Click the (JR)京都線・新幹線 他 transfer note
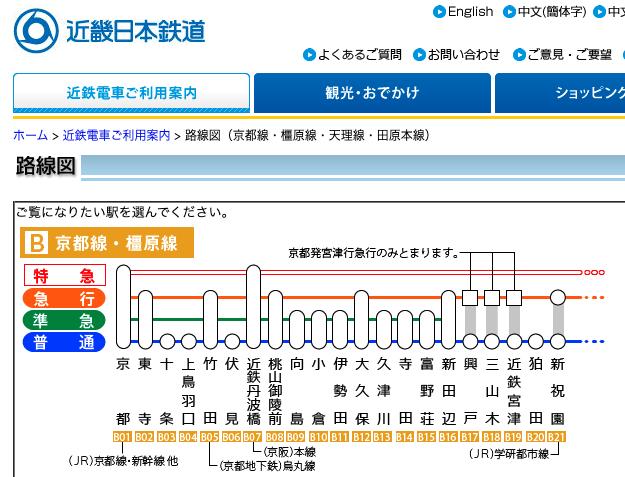625x477 pixels. point(123,461)
